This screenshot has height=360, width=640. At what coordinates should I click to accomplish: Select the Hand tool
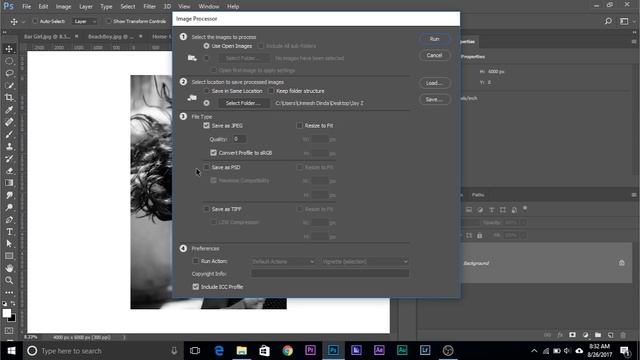click(x=9, y=268)
